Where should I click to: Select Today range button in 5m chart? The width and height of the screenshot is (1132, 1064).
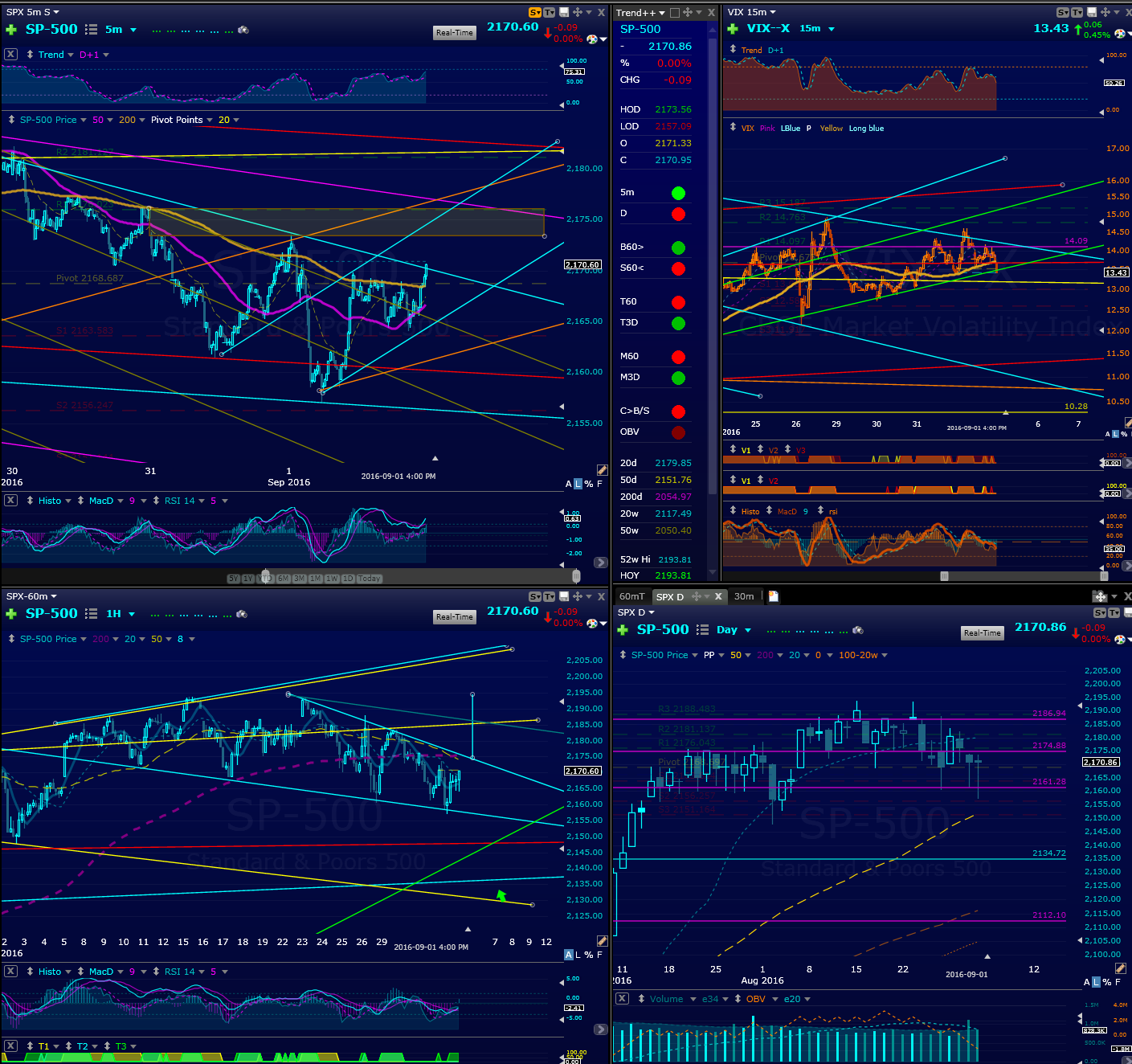370,579
